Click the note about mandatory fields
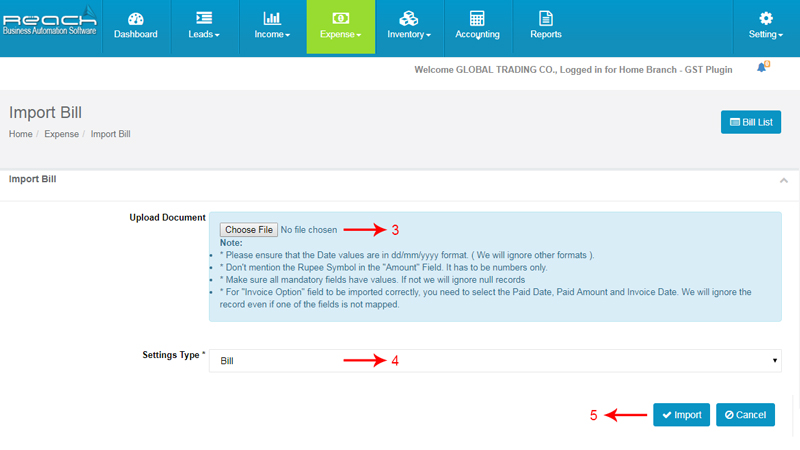 372,280
